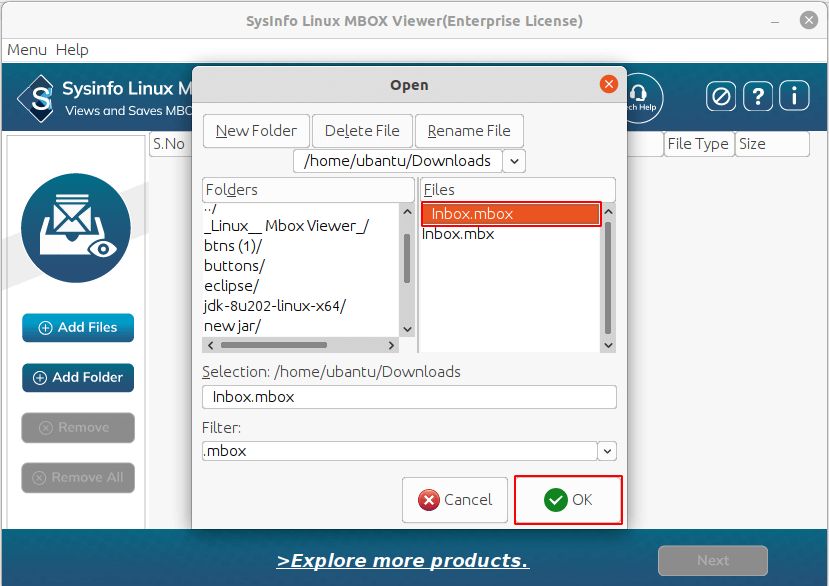829x586 pixels.
Task: Click the File Type column header
Action: [698, 144]
